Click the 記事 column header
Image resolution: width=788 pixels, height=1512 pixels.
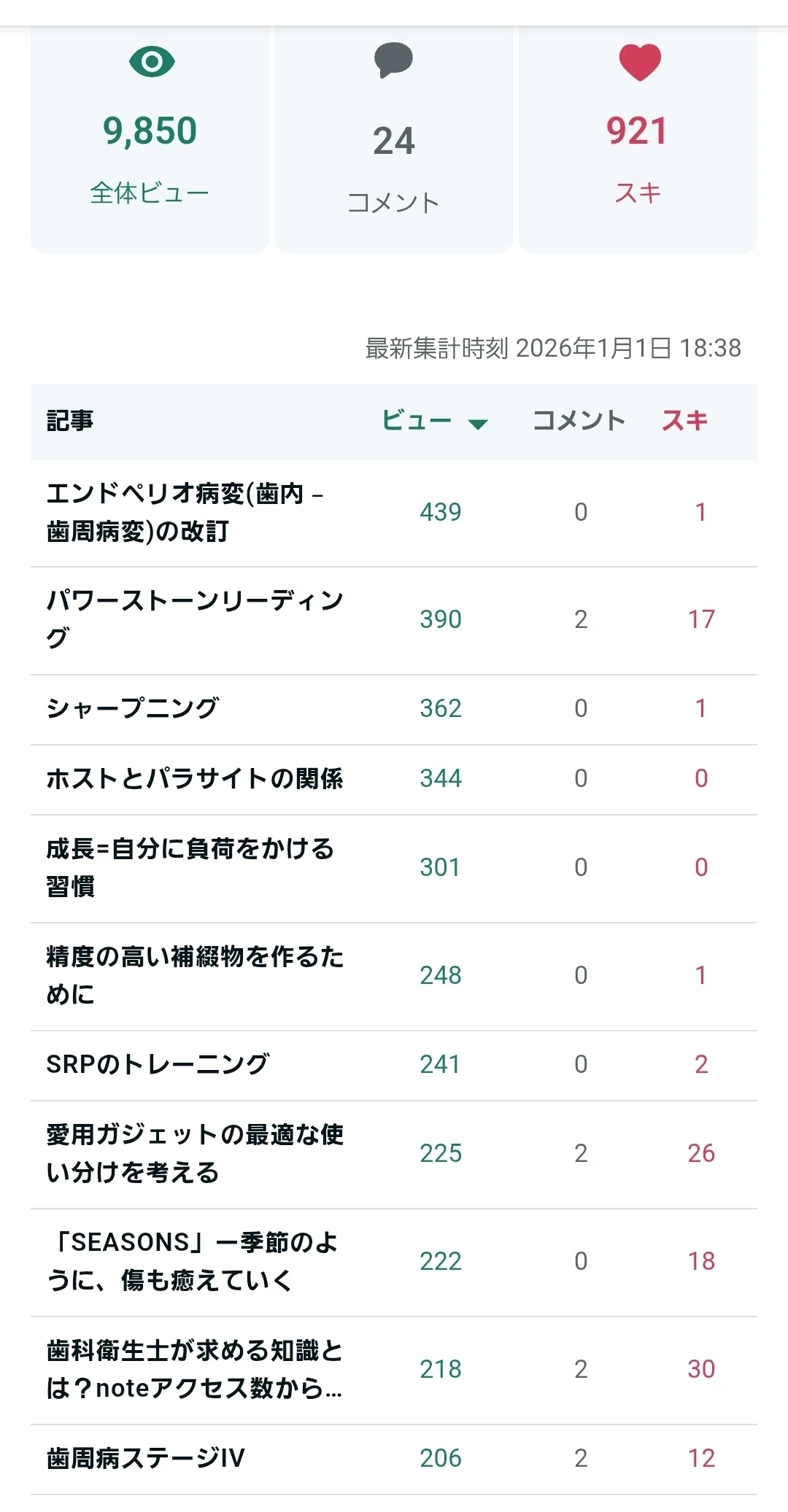70,420
